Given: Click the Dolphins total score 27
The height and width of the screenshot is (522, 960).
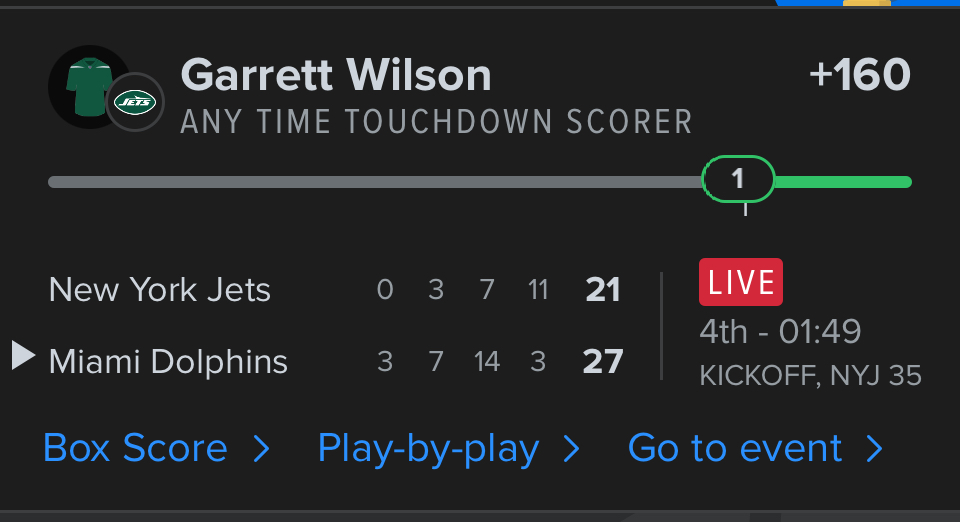Looking at the screenshot, I should (x=603, y=361).
